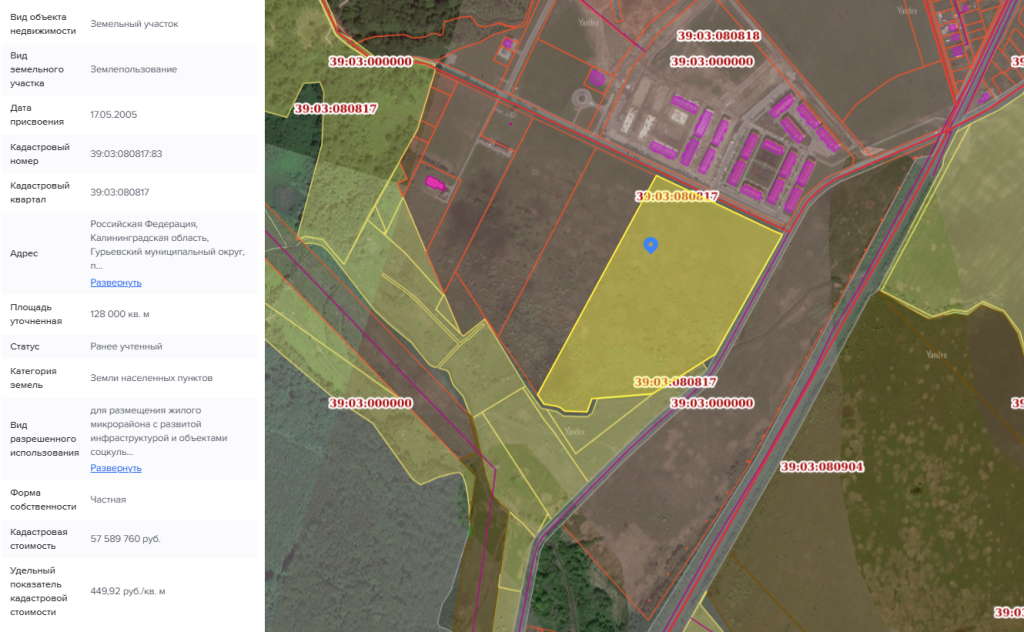Expand the full address text
The width and height of the screenshot is (1024, 632).
coord(116,282)
